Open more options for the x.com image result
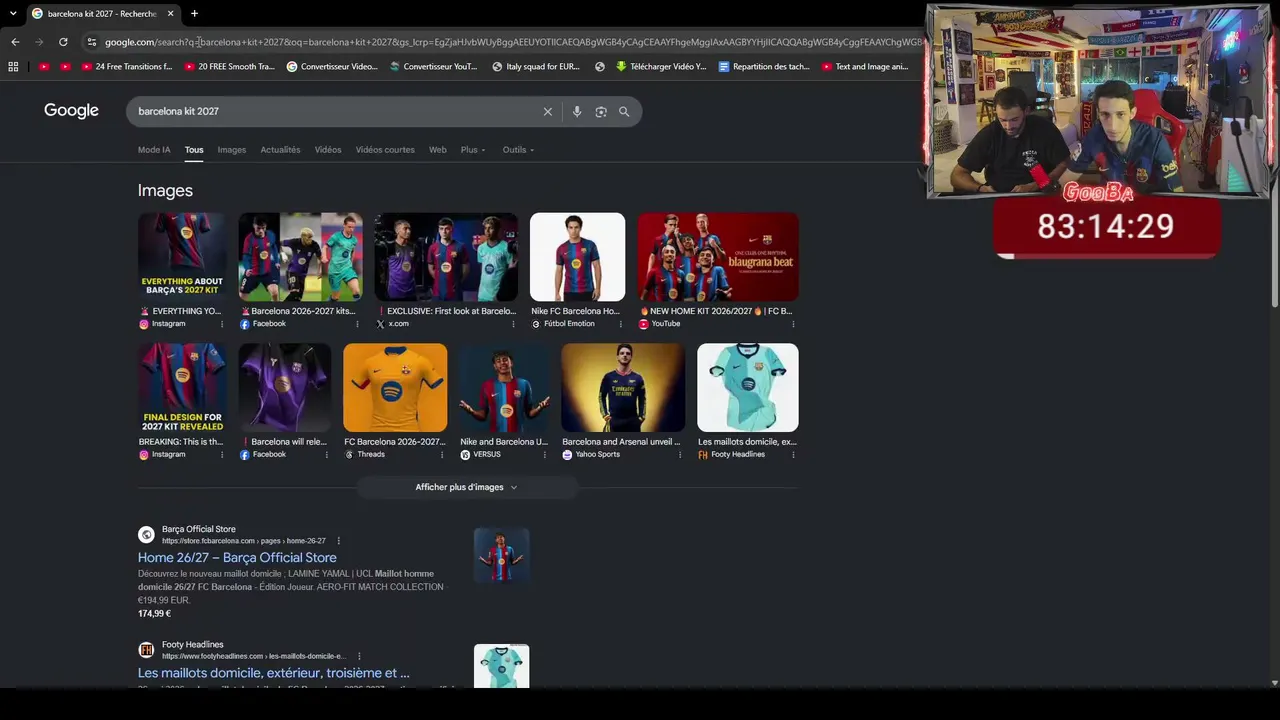1280x720 pixels. tap(514, 324)
